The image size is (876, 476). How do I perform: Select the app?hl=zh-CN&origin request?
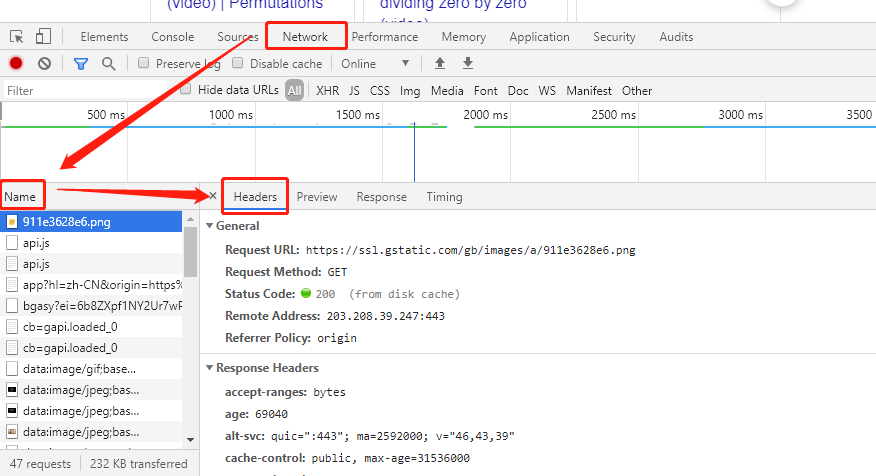(x=91, y=285)
